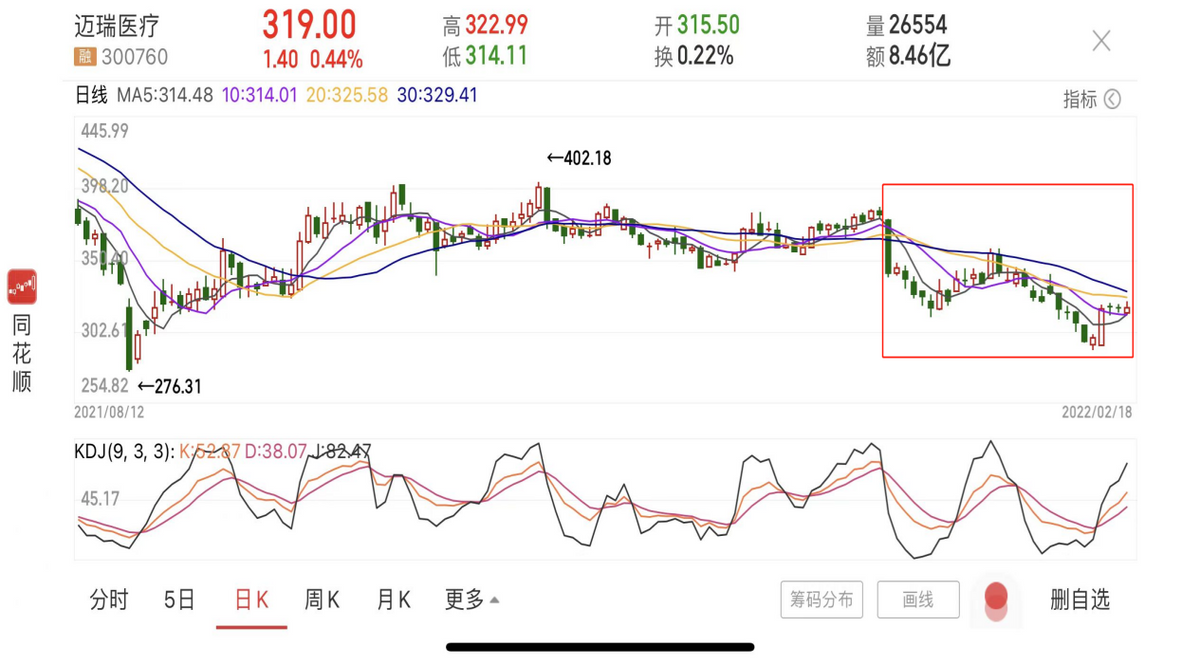Tap the 迈瑞医疗 stock name

(x=117, y=26)
